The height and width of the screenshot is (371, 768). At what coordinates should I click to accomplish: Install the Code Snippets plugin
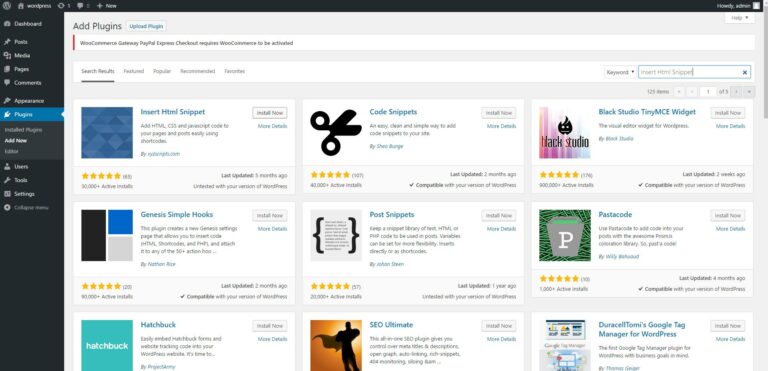(x=499, y=113)
